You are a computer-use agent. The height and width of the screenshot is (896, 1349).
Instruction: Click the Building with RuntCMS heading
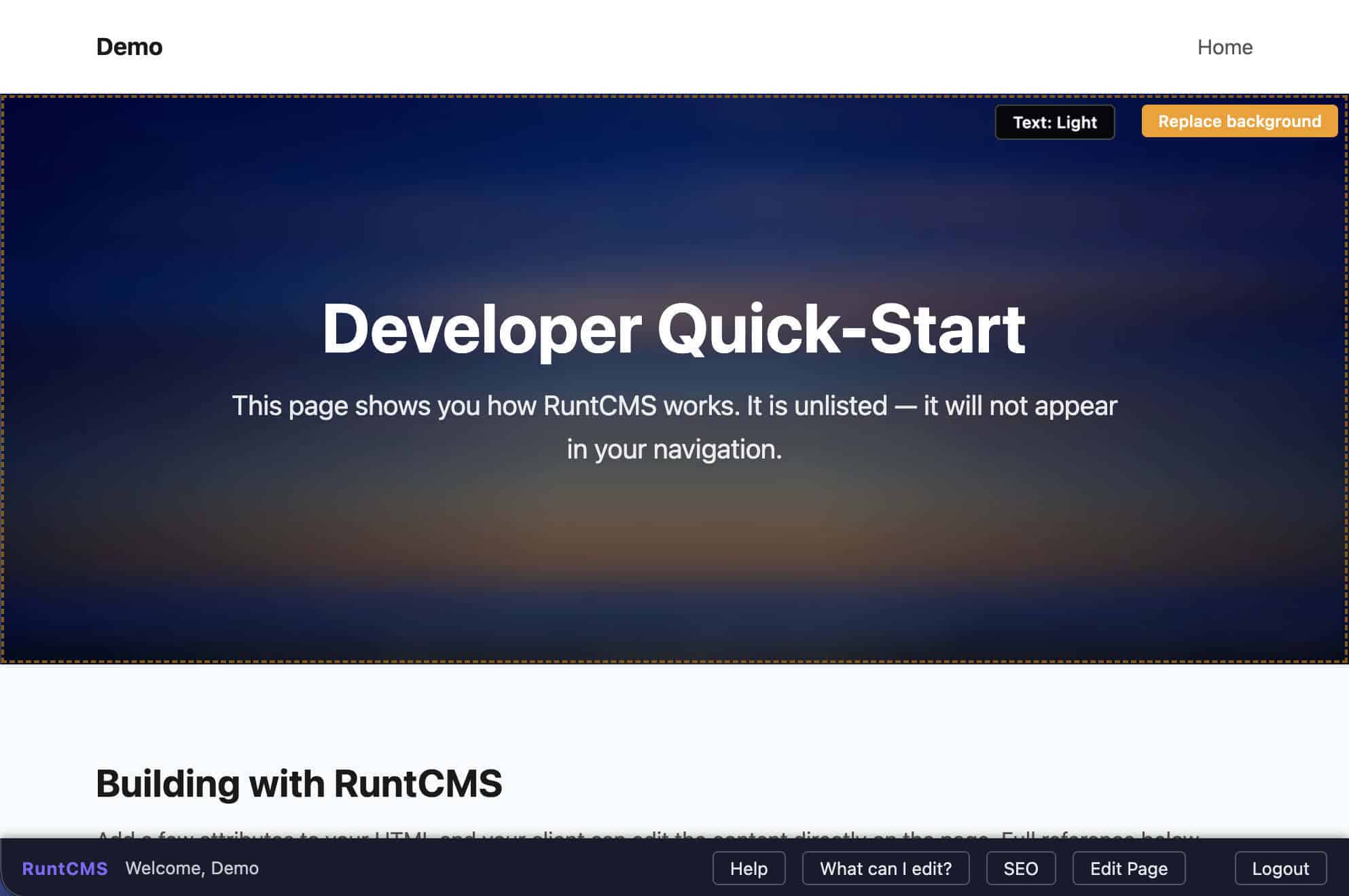300,783
